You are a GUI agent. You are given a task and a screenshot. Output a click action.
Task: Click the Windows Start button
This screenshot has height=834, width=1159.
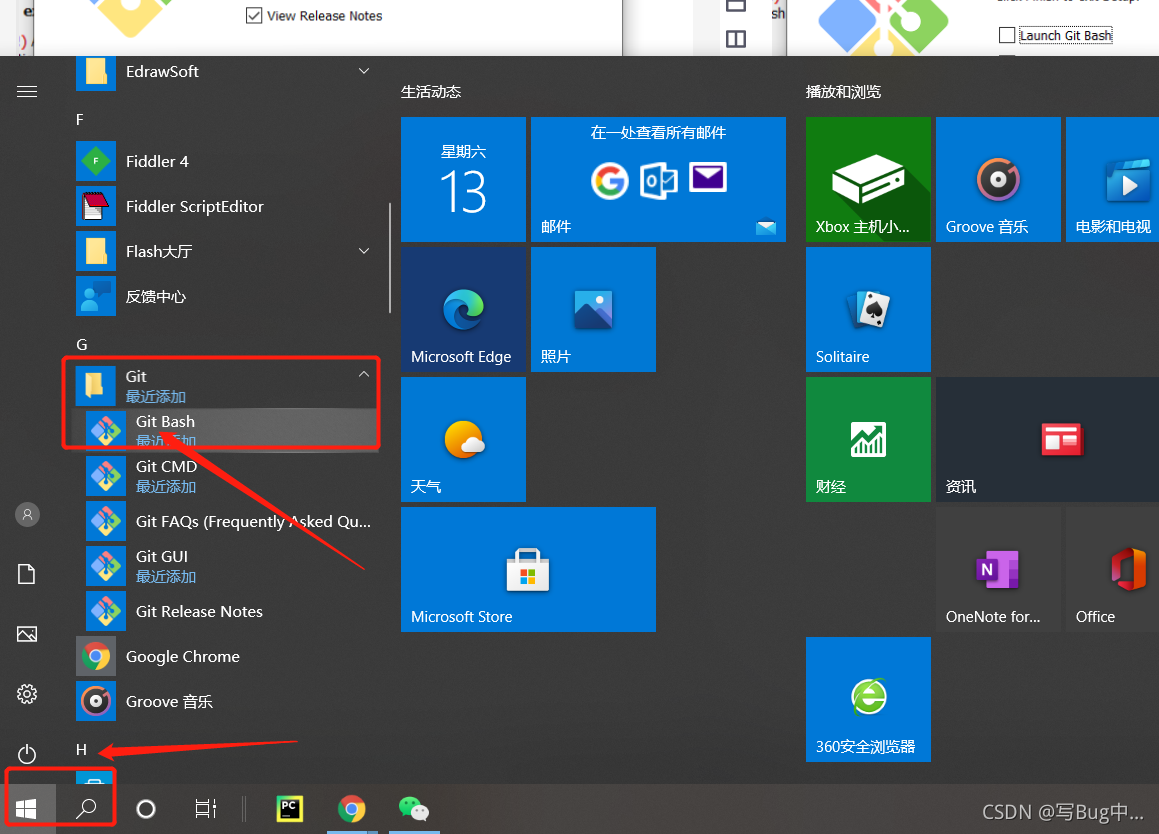click(27, 809)
